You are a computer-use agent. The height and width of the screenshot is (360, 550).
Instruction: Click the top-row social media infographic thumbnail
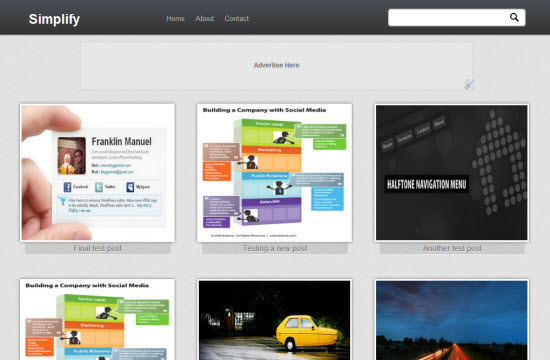coord(275,173)
